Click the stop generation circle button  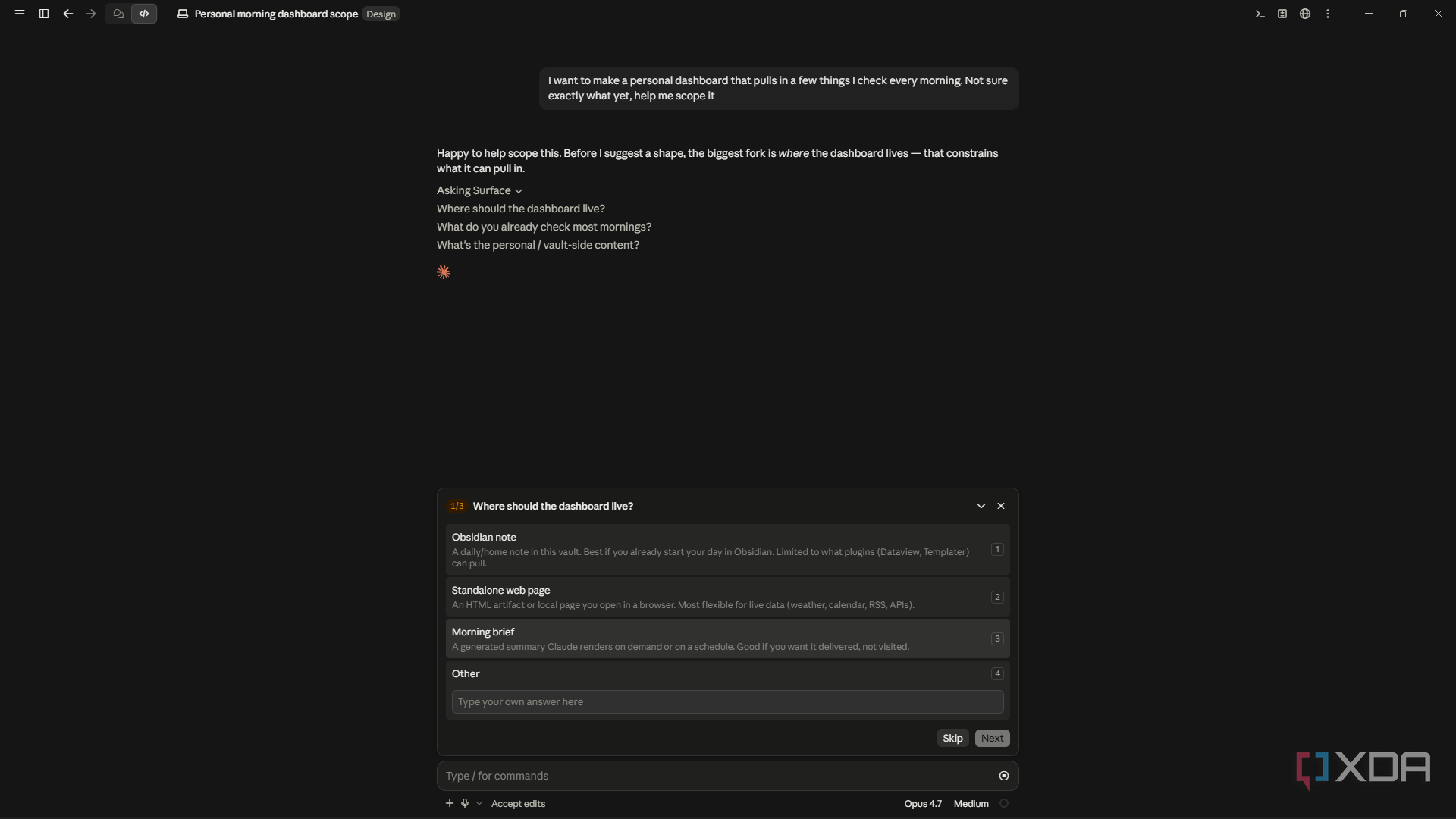(x=1004, y=776)
